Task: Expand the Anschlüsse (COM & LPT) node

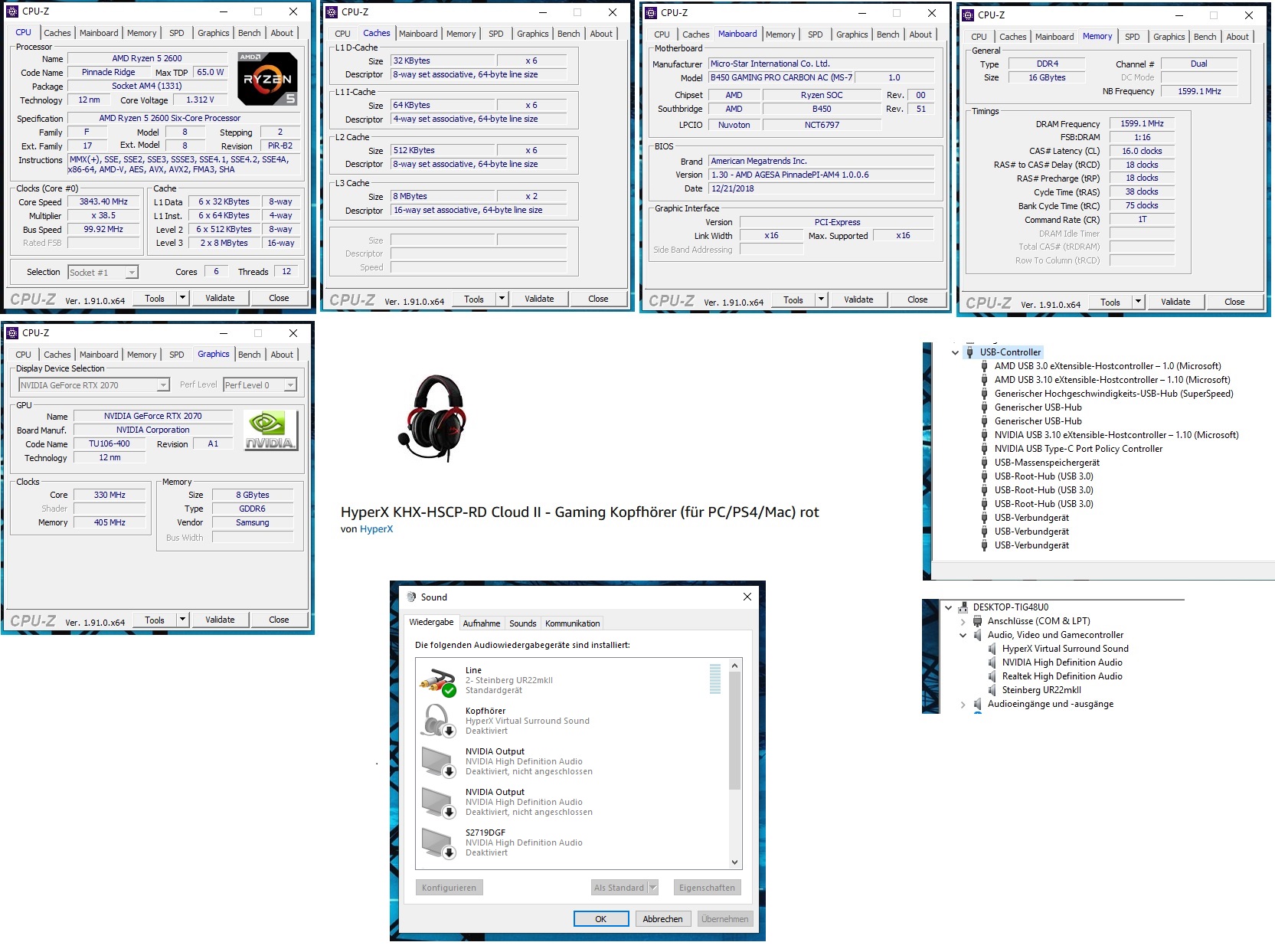Action: point(963,622)
